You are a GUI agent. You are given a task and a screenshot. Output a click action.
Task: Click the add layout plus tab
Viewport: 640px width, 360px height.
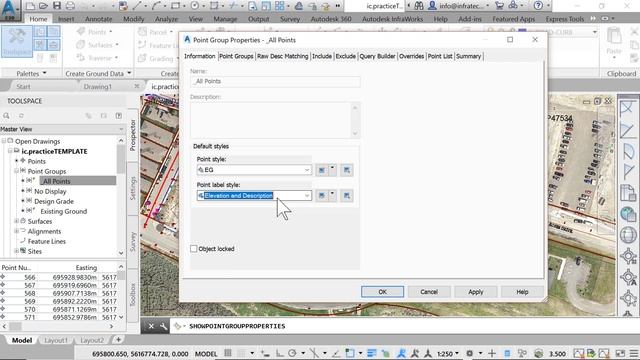118,340
